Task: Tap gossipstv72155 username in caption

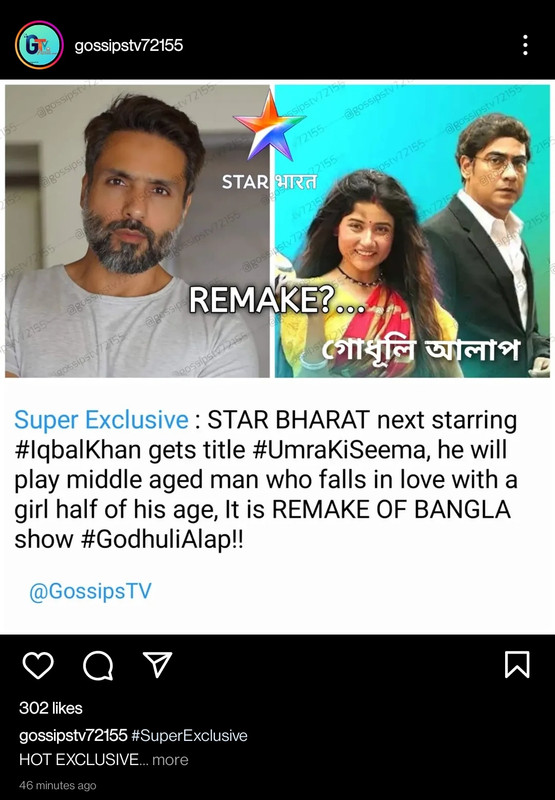Action: coord(73,736)
